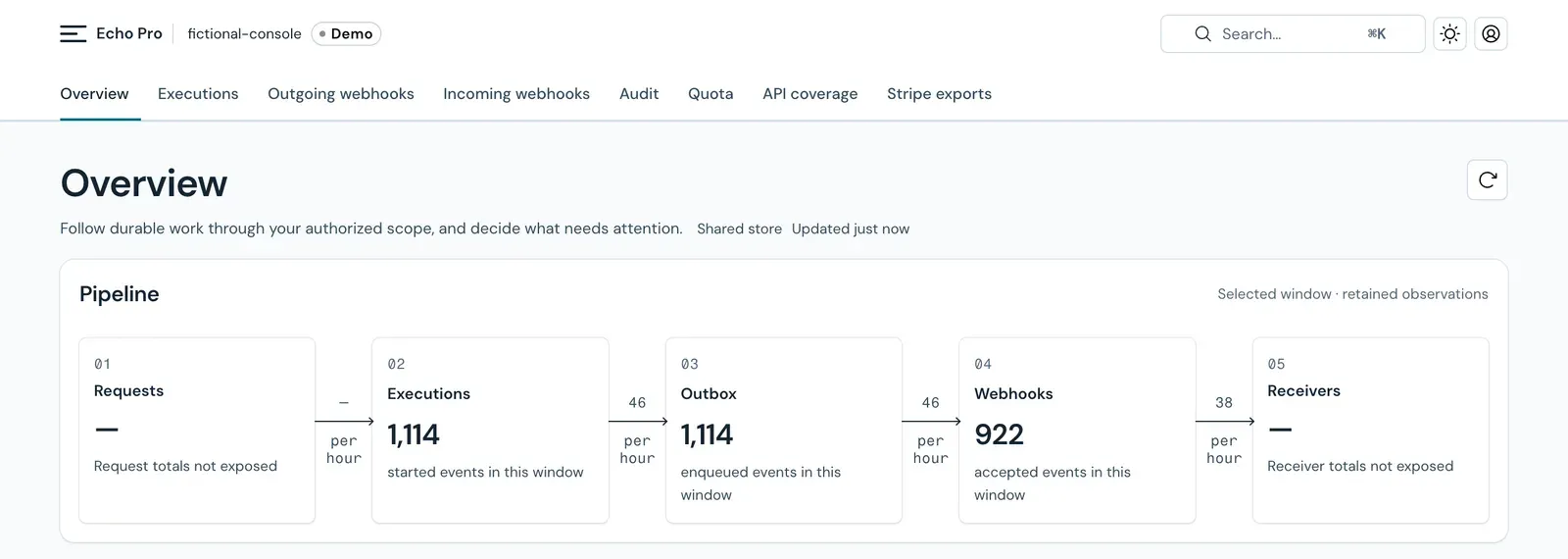Click the Demo badge
The image size is (1568, 559).
coord(346,33)
